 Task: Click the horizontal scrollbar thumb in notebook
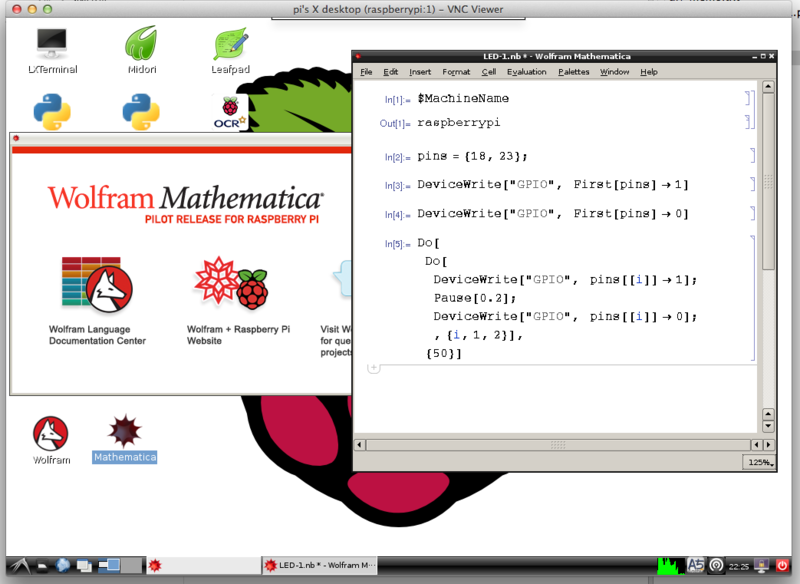point(558,445)
